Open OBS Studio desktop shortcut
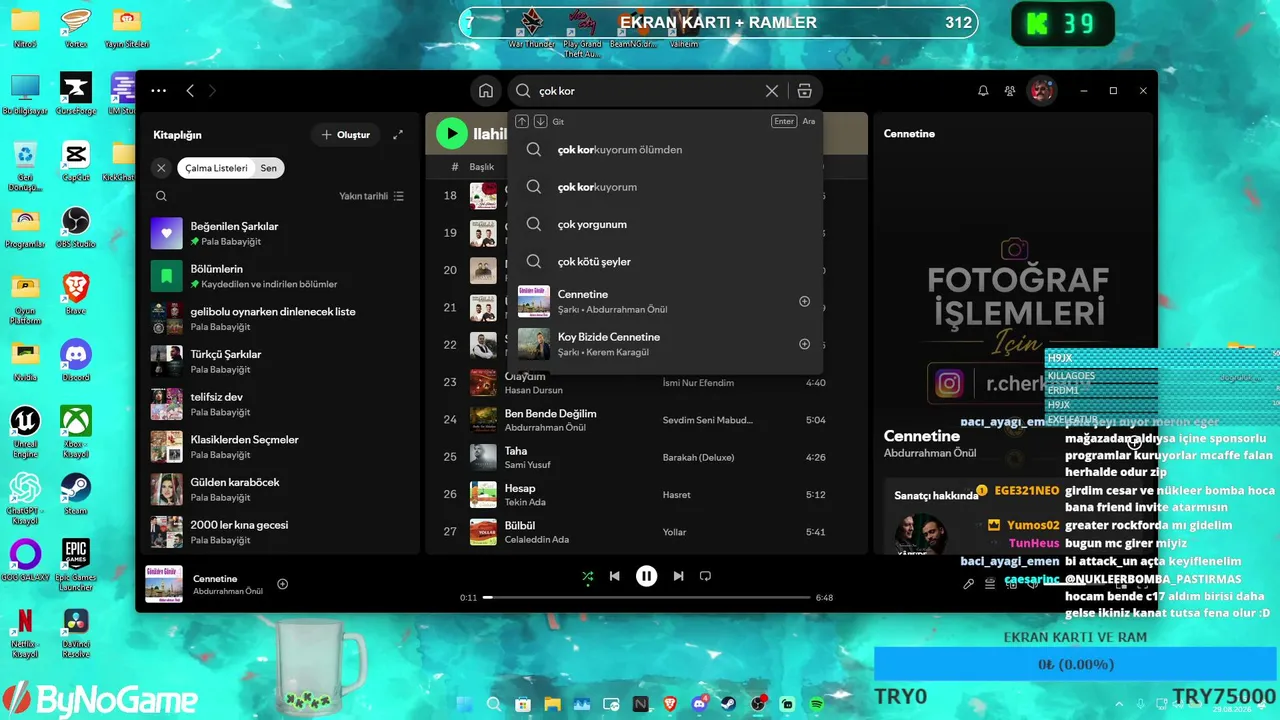The width and height of the screenshot is (1280, 720). (76, 228)
